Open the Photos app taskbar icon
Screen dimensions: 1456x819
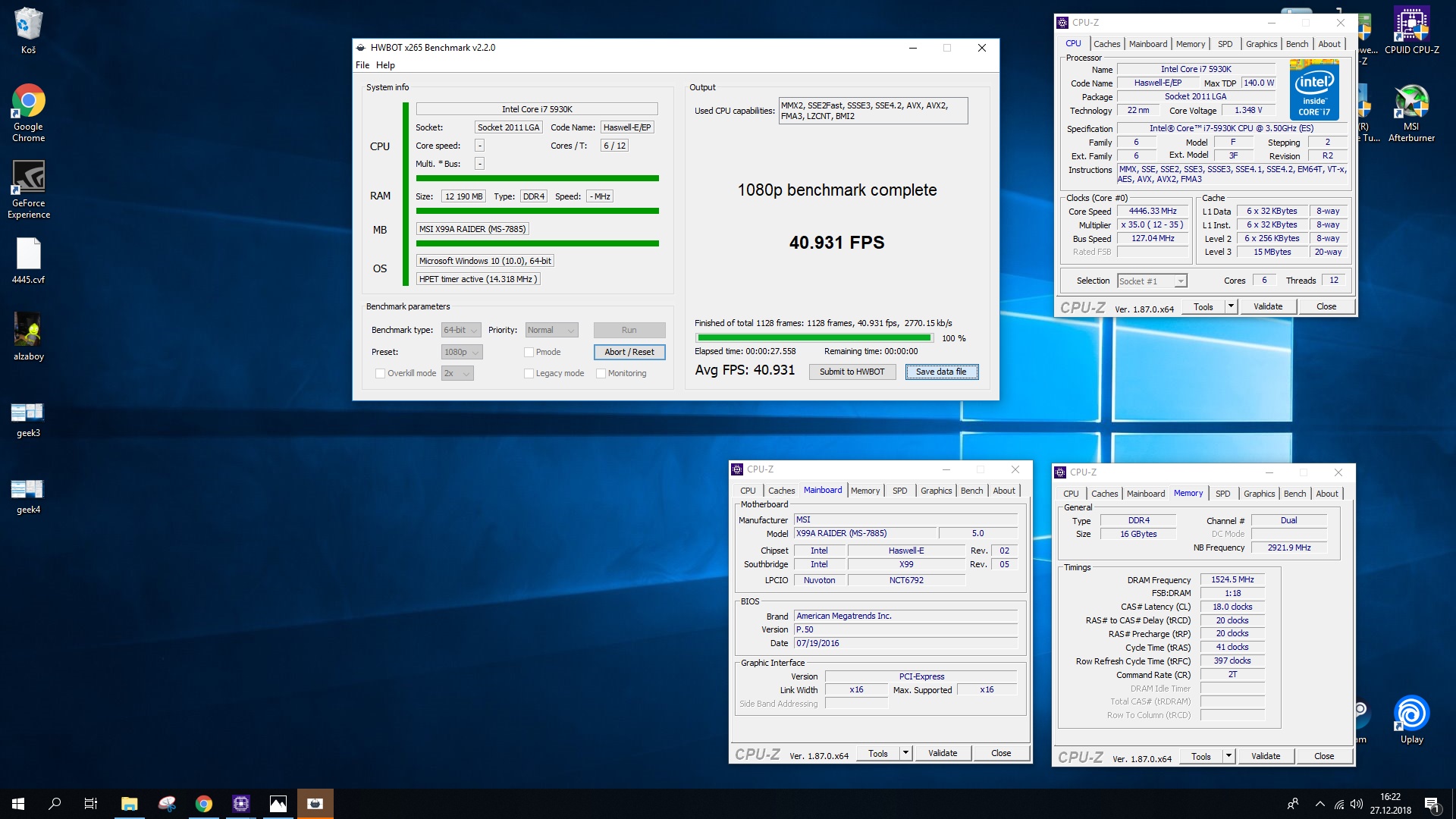278,804
